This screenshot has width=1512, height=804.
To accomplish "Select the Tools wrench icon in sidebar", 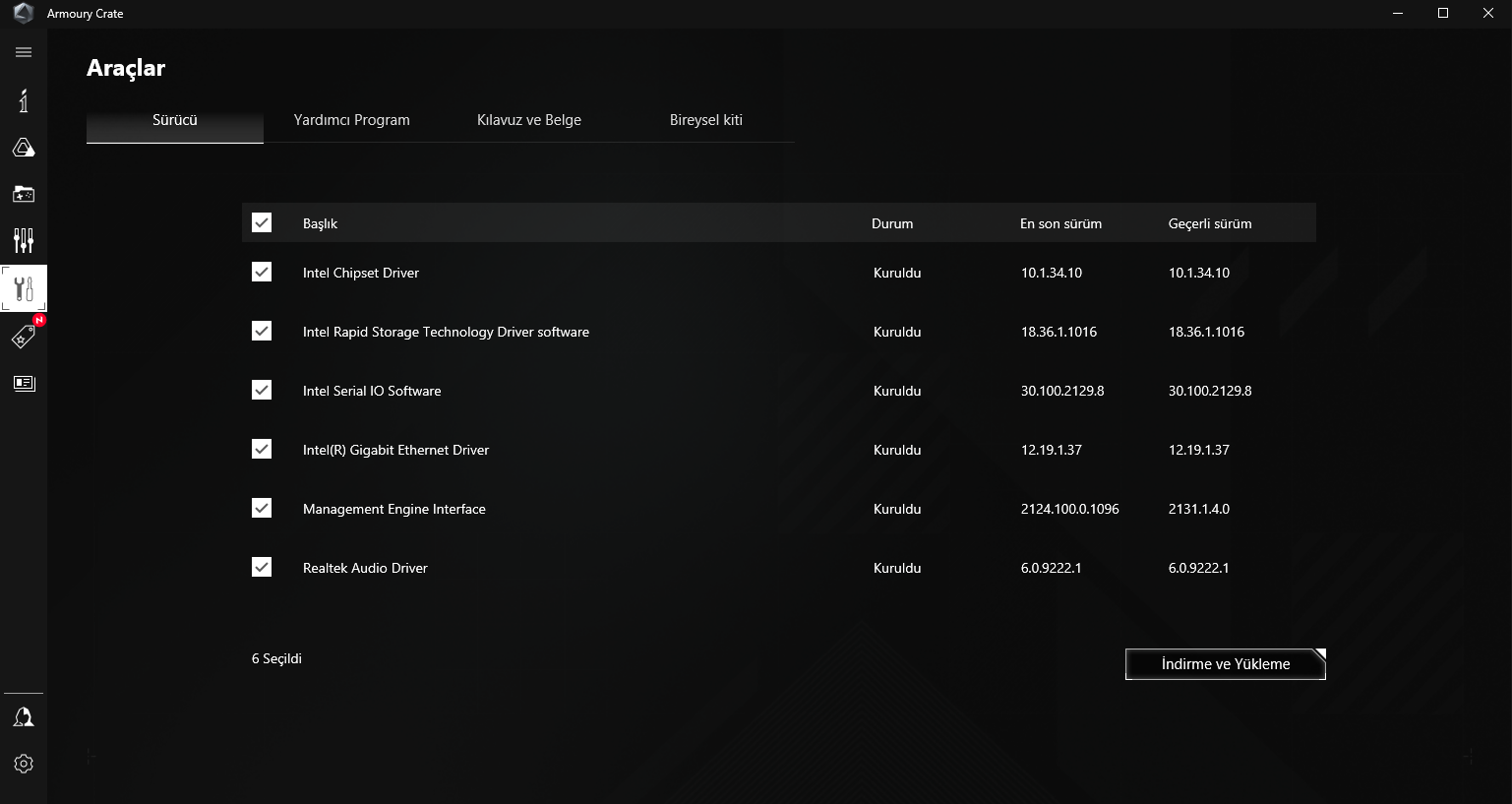I will pyautogui.click(x=24, y=288).
